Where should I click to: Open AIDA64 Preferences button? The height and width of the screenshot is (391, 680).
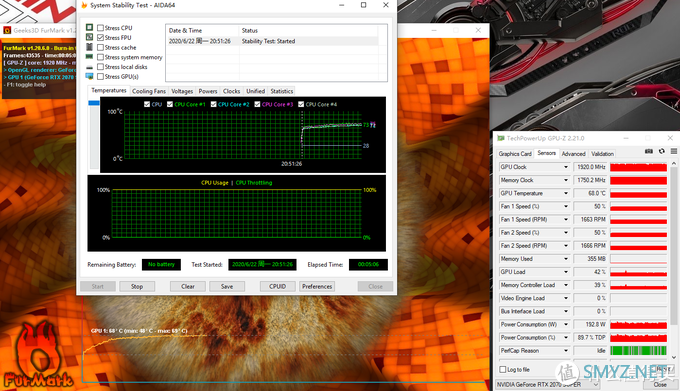[x=317, y=287]
